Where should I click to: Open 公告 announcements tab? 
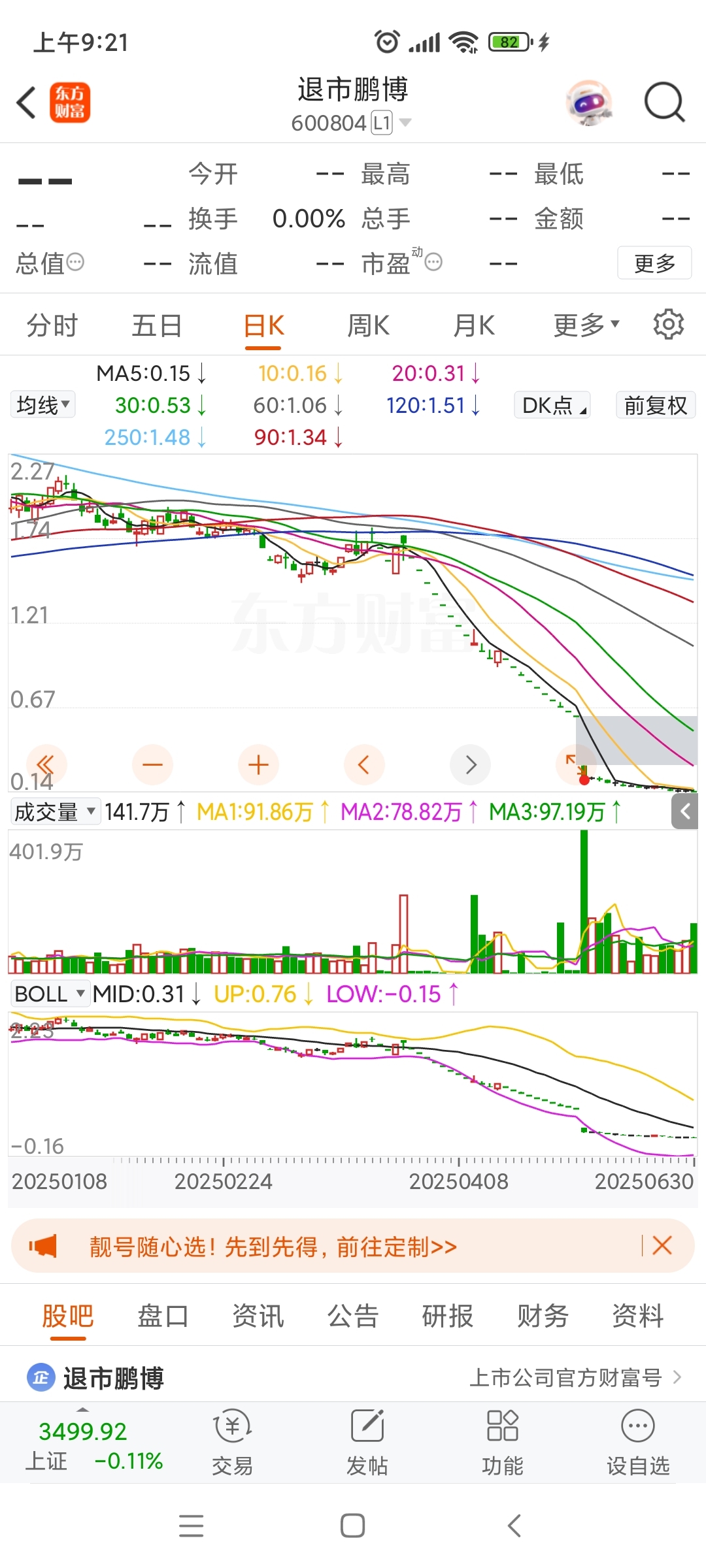coord(353,1316)
